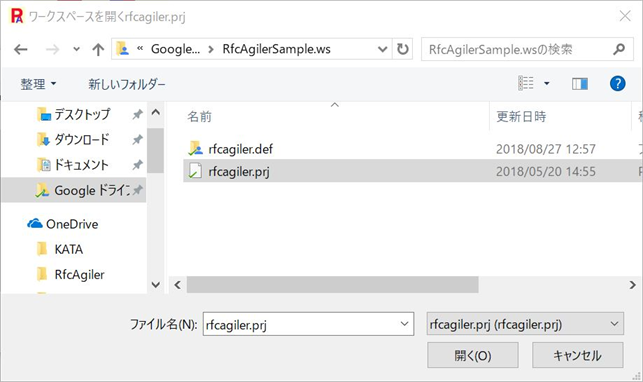Toggle the preview pane icon
643x382 pixels.
pos(580,84)
